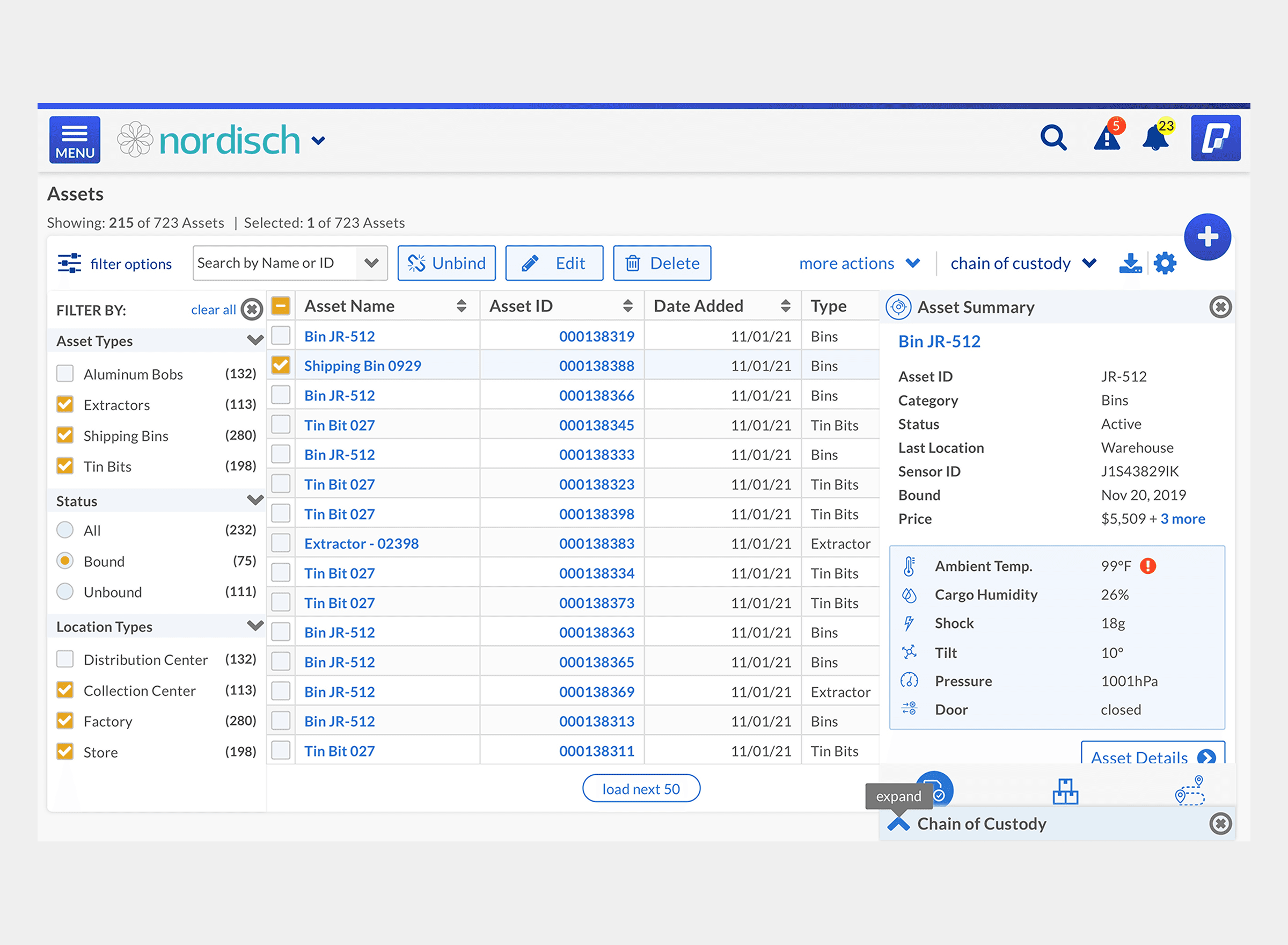Viewport: 1288px width, 945px height.
Task: Click the search magnifier in the header
Action: 1053,138
